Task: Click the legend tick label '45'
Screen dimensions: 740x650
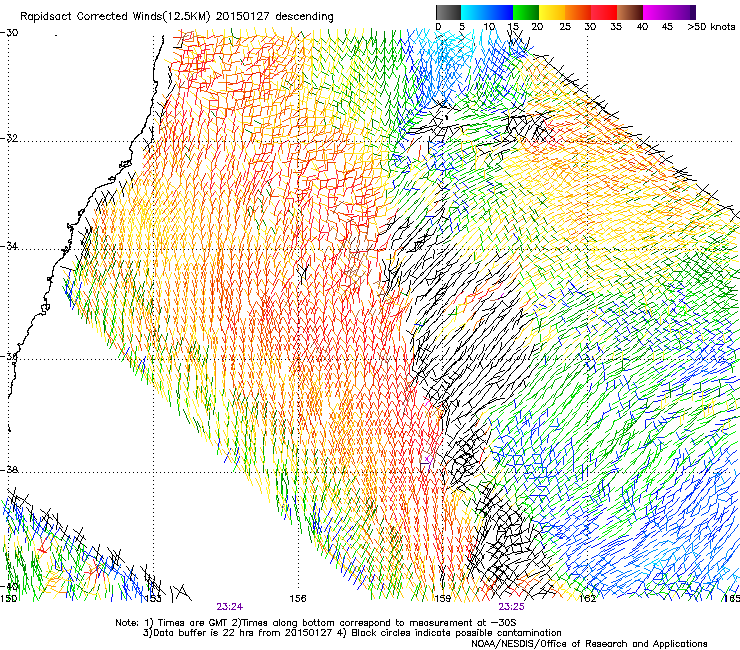Action: pos(667,27)
